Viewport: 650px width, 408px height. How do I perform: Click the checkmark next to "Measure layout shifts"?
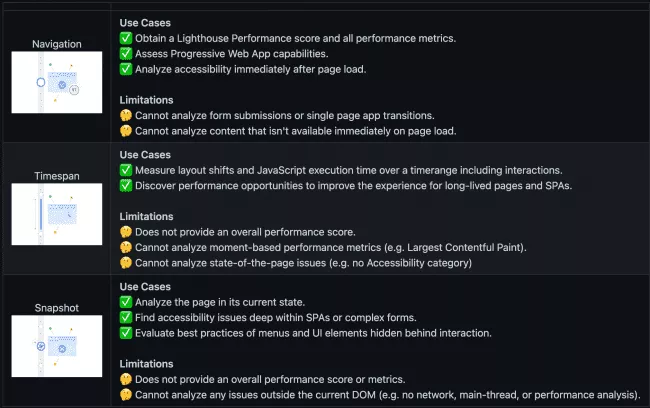point(126,170)
